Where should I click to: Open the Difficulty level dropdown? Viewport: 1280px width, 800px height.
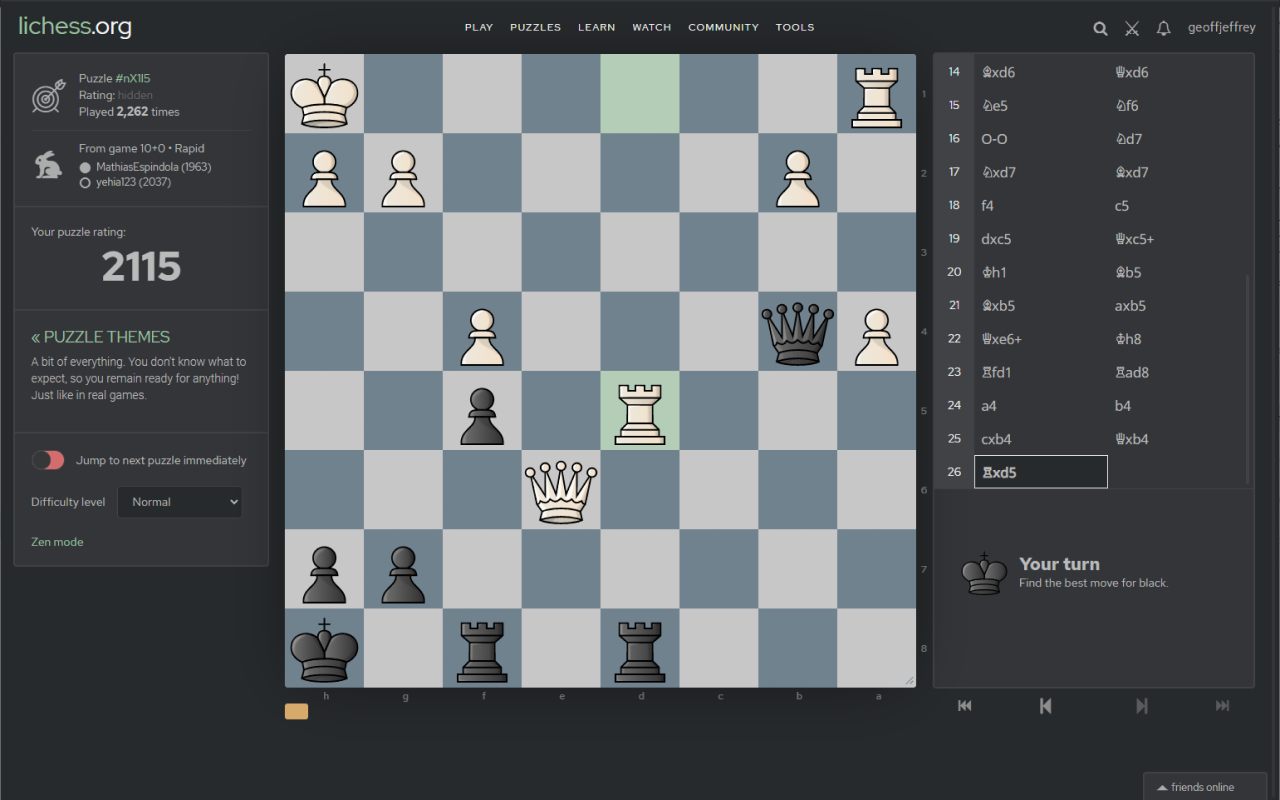(x=179, y=502)
